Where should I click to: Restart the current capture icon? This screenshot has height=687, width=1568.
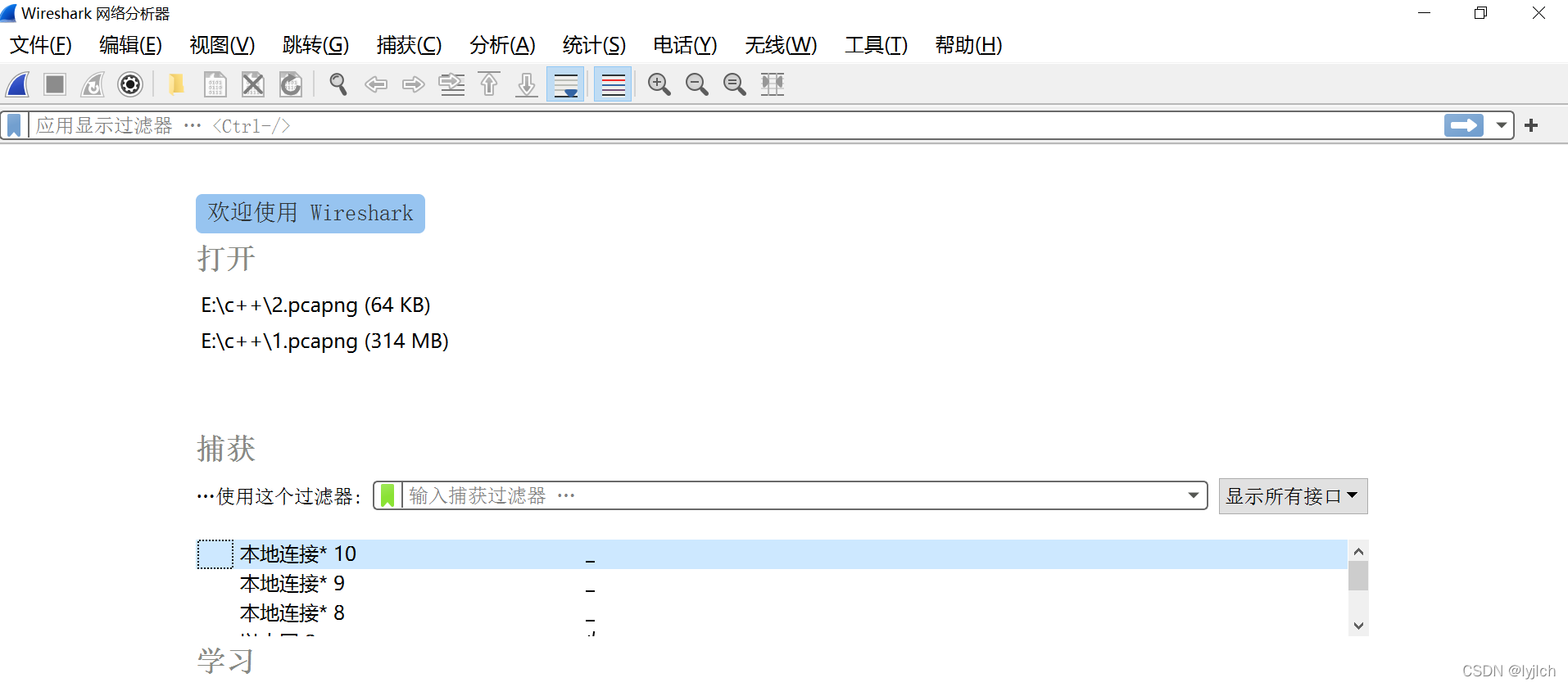pyautogui.click(x=93, y=84)
